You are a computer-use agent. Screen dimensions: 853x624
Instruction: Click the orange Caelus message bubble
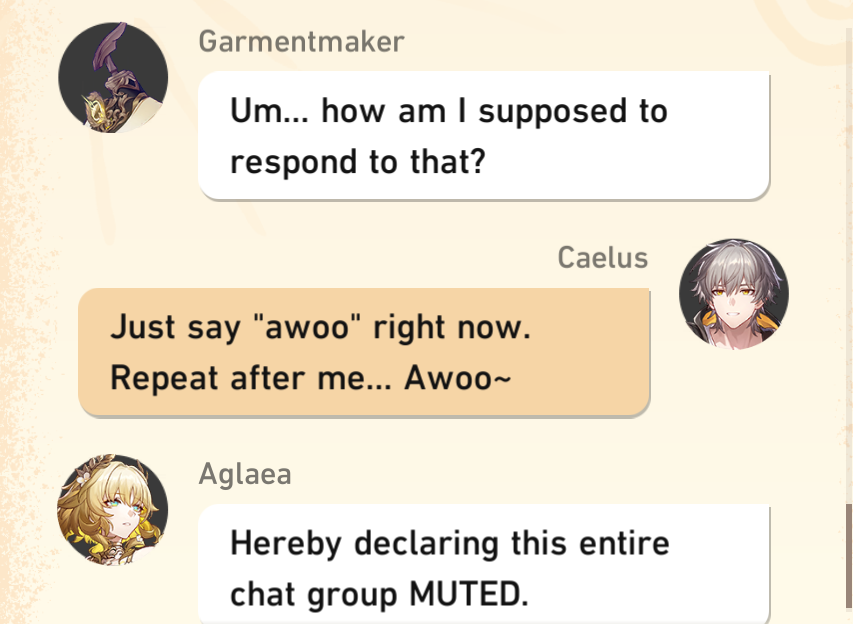(x=364, y=353)
